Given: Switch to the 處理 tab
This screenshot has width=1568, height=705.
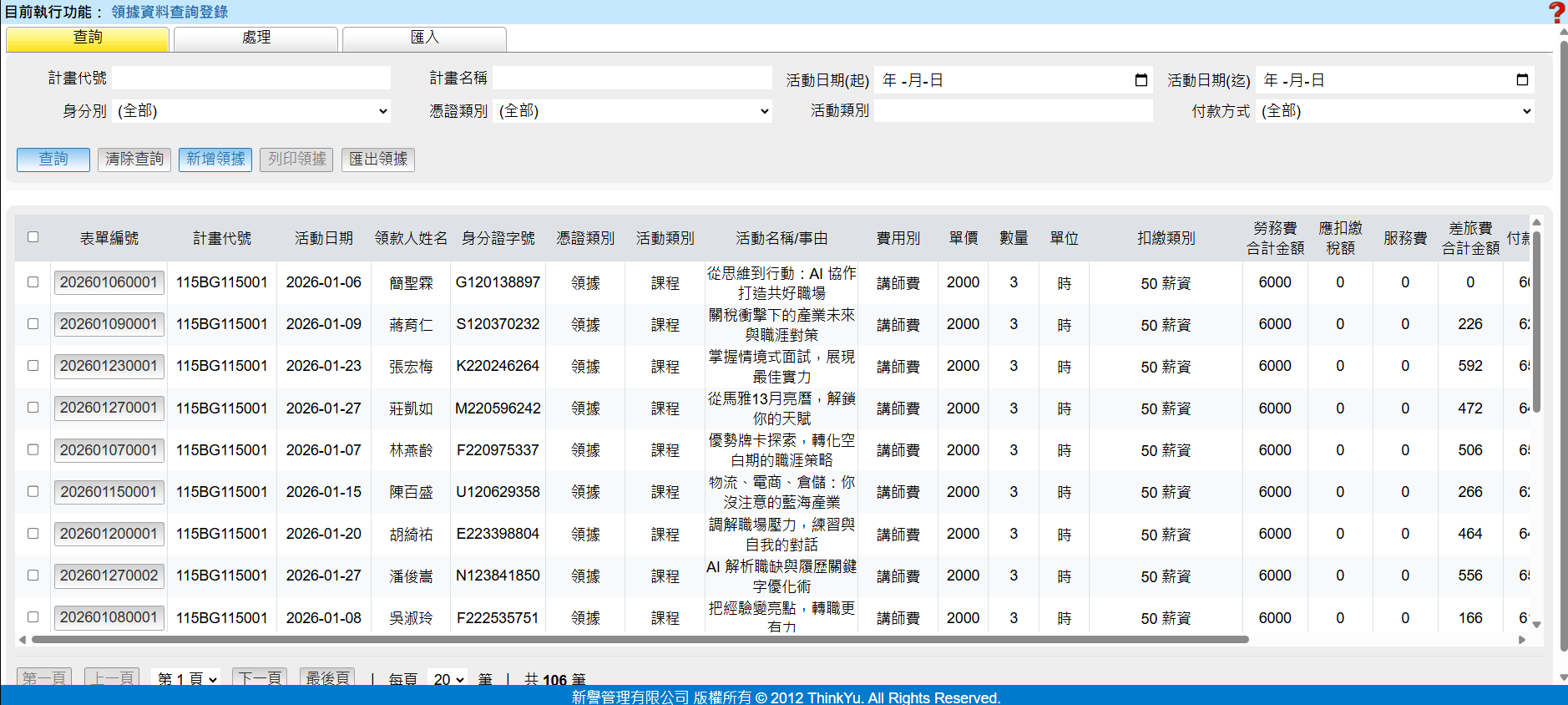Looking at the screenshot, I should (x=256, y=38).
